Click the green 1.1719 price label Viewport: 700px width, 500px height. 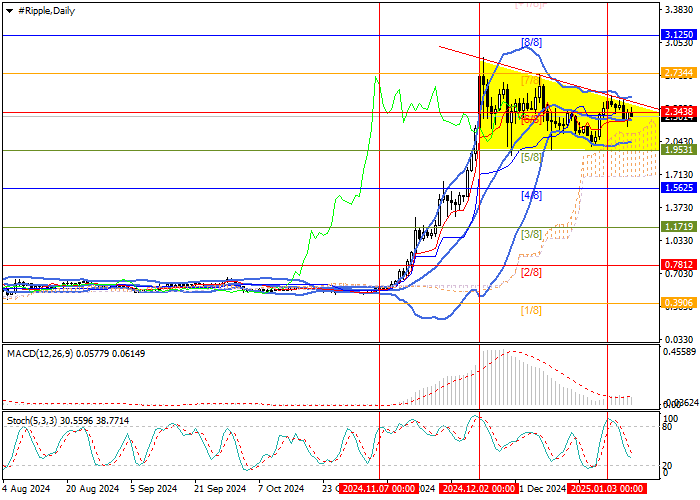click(677, 227)
